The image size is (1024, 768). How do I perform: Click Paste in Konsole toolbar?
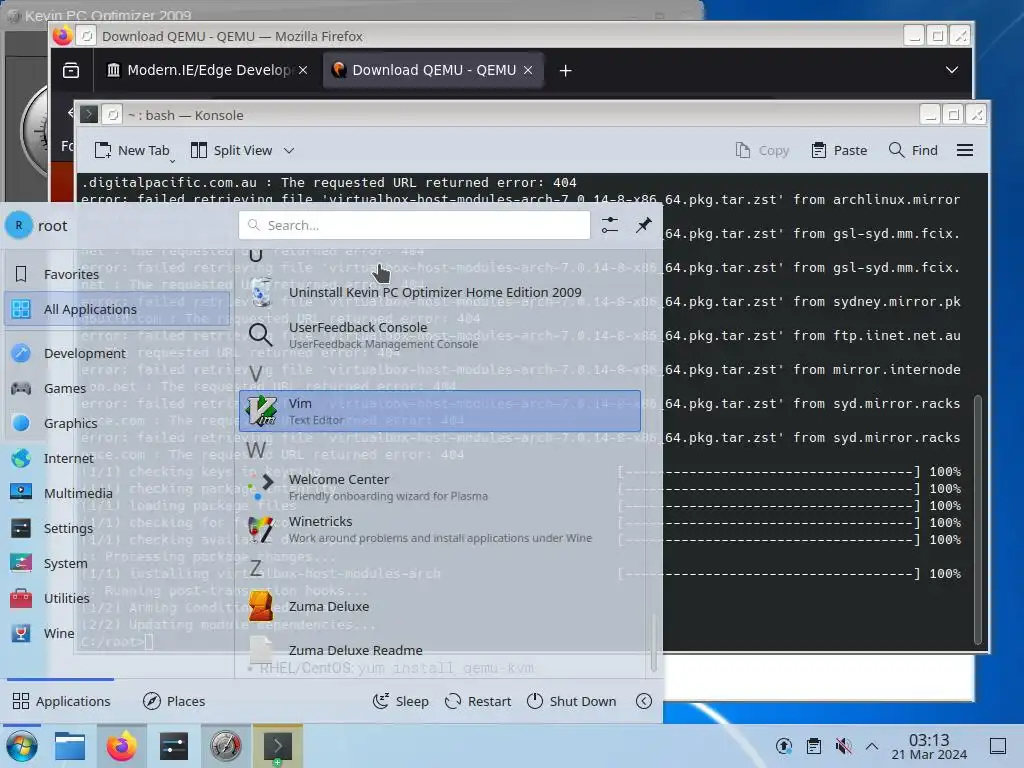click(x=839, y=150)
